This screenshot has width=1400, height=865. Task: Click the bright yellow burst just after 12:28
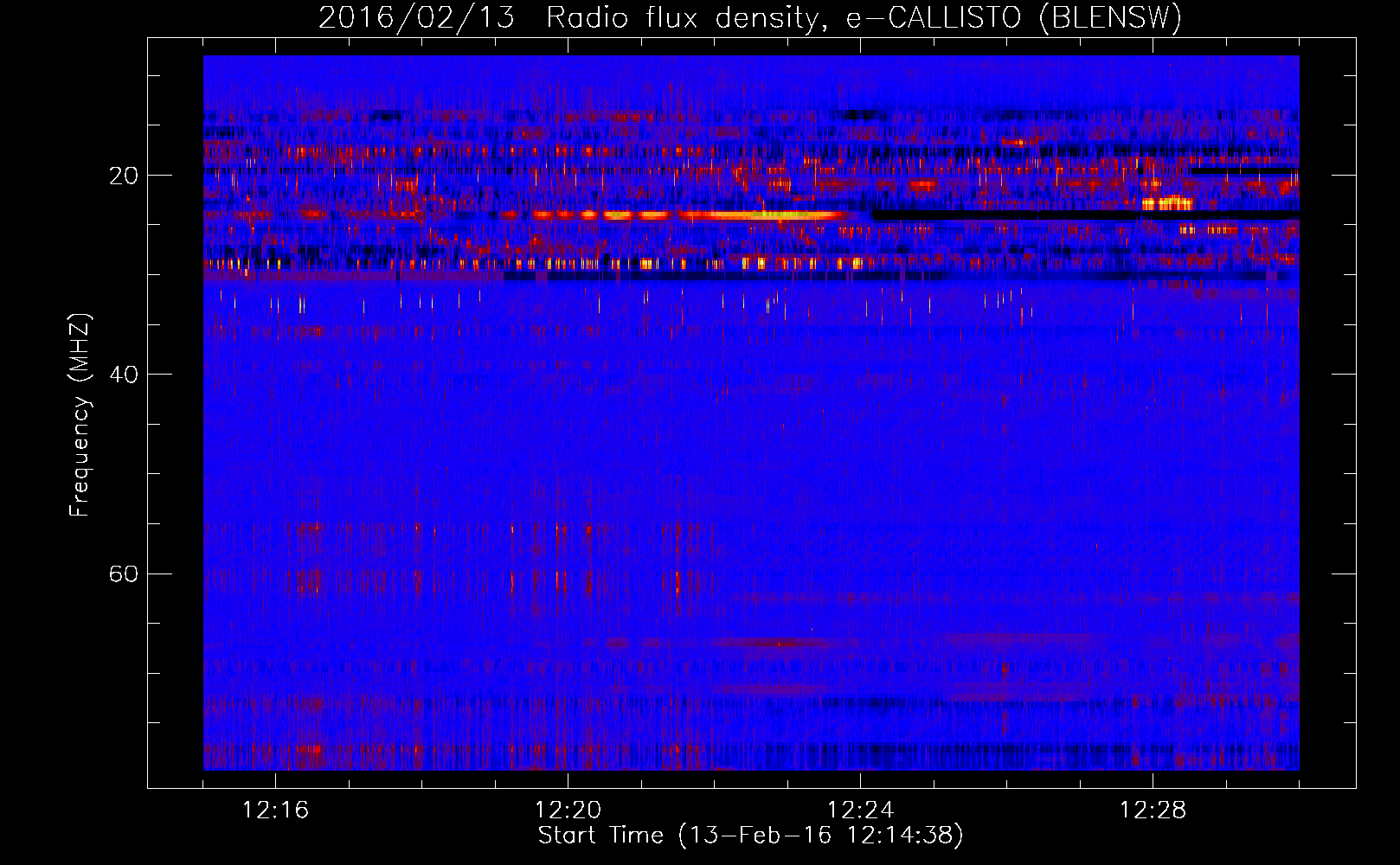[1167, 204]
